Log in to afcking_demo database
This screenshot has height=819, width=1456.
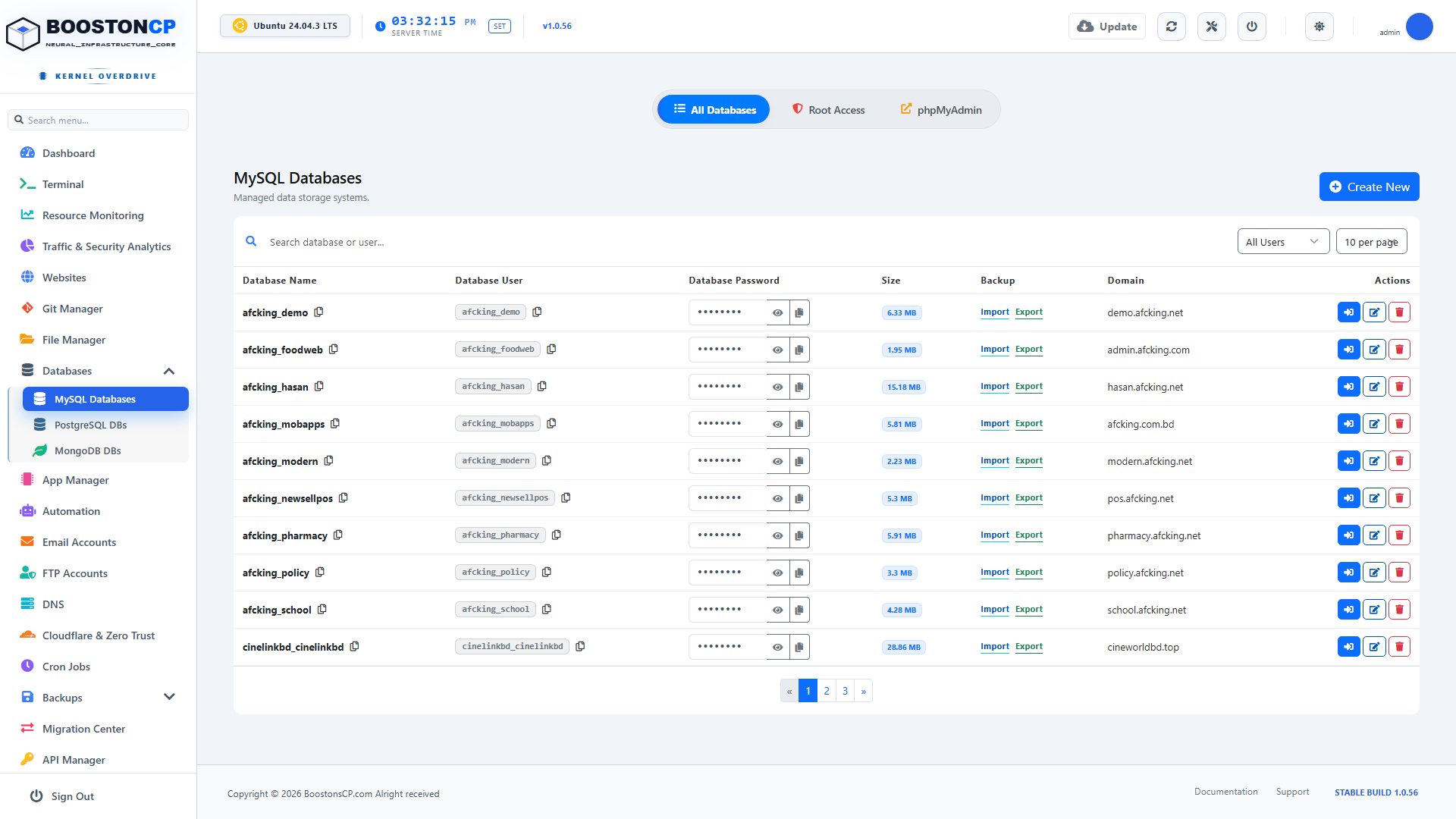[x=1348, y=312]
